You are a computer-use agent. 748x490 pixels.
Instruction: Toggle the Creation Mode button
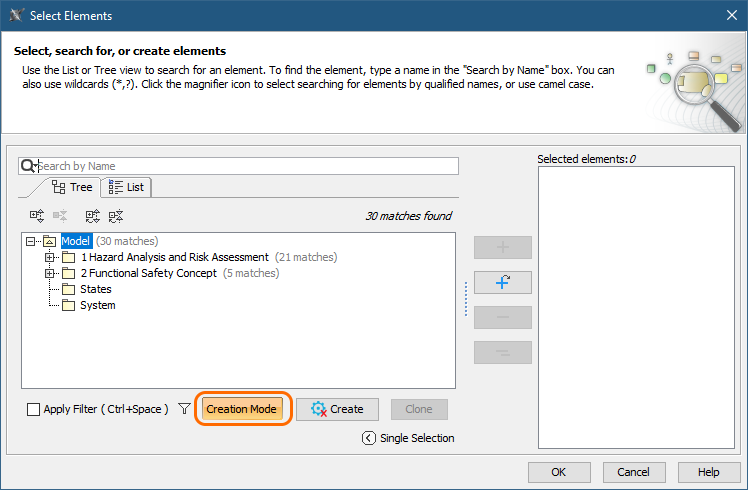coord(241,409)
